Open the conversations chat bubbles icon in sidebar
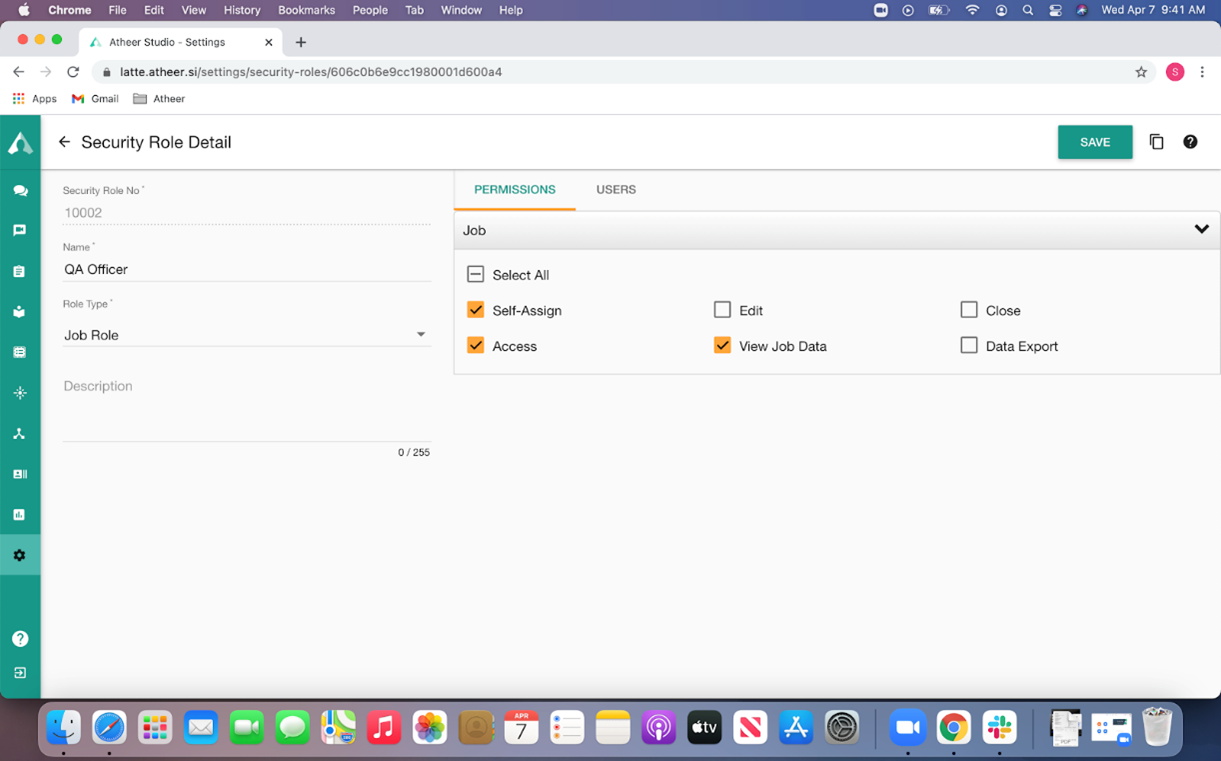Screen dimensions: 1221x761 tap(20, 190)
